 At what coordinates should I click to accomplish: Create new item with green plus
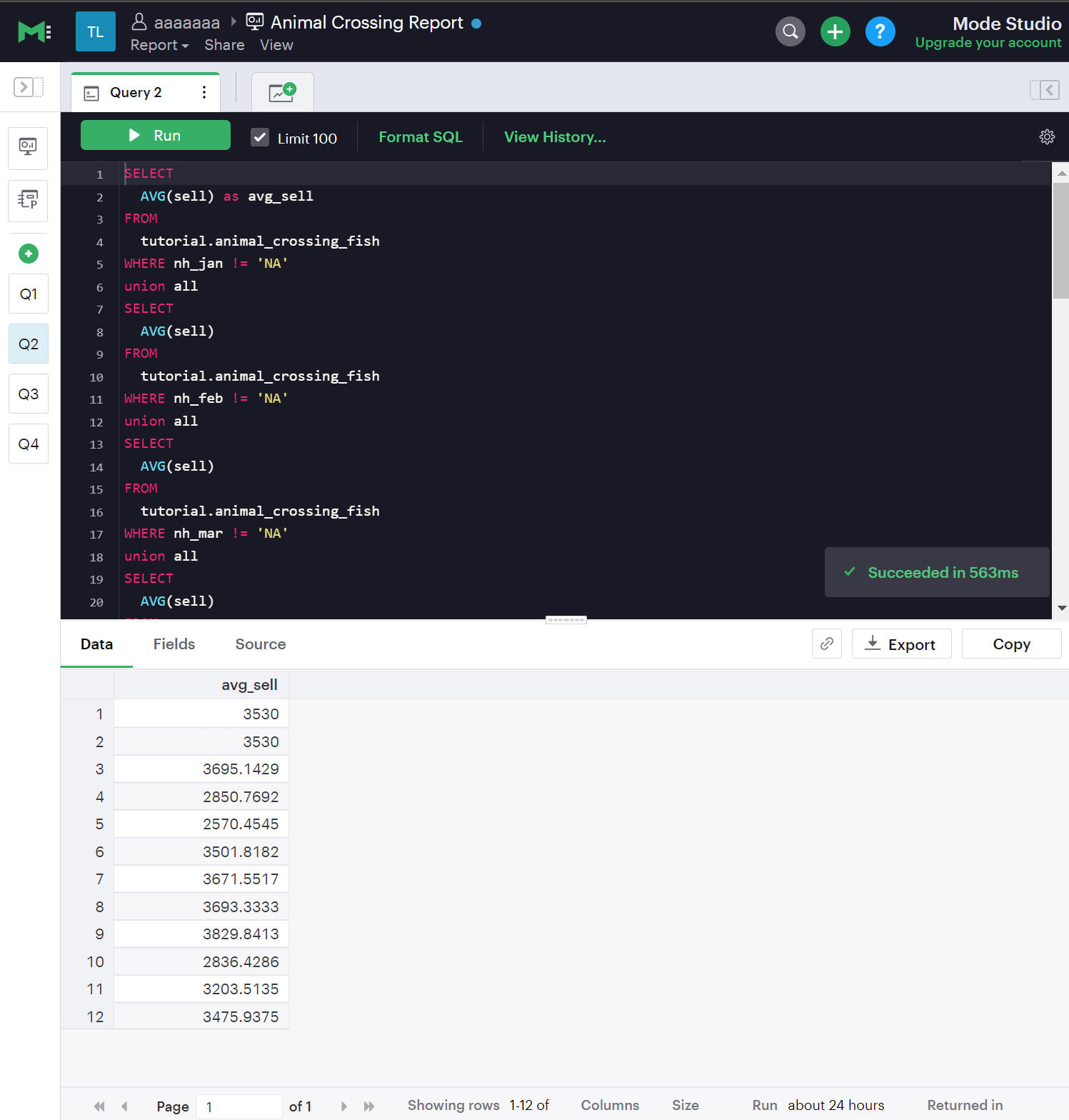pos(835,31)
